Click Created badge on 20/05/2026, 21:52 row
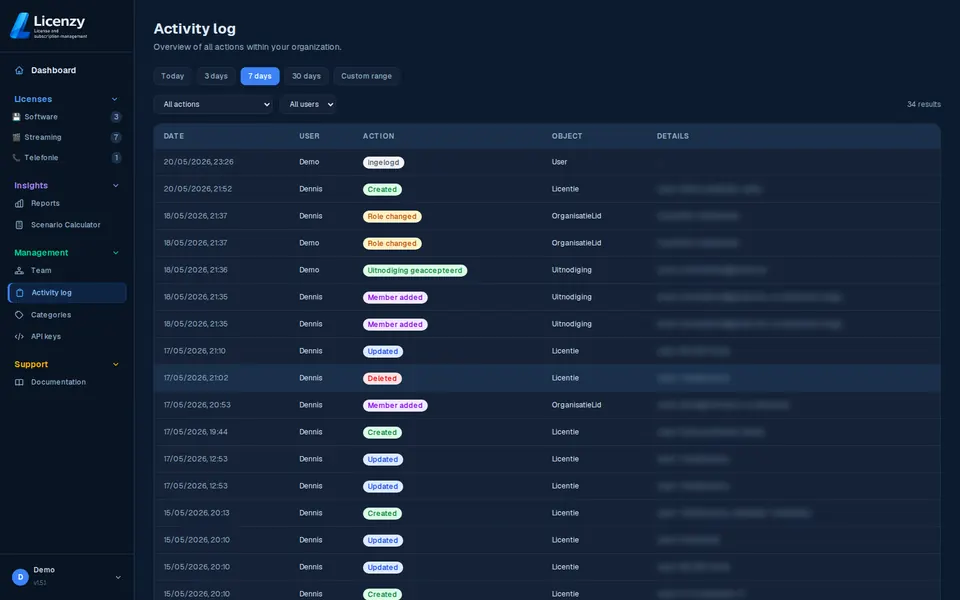The width and height of the screenshot is (960, 600). click(x=382, y=190)
